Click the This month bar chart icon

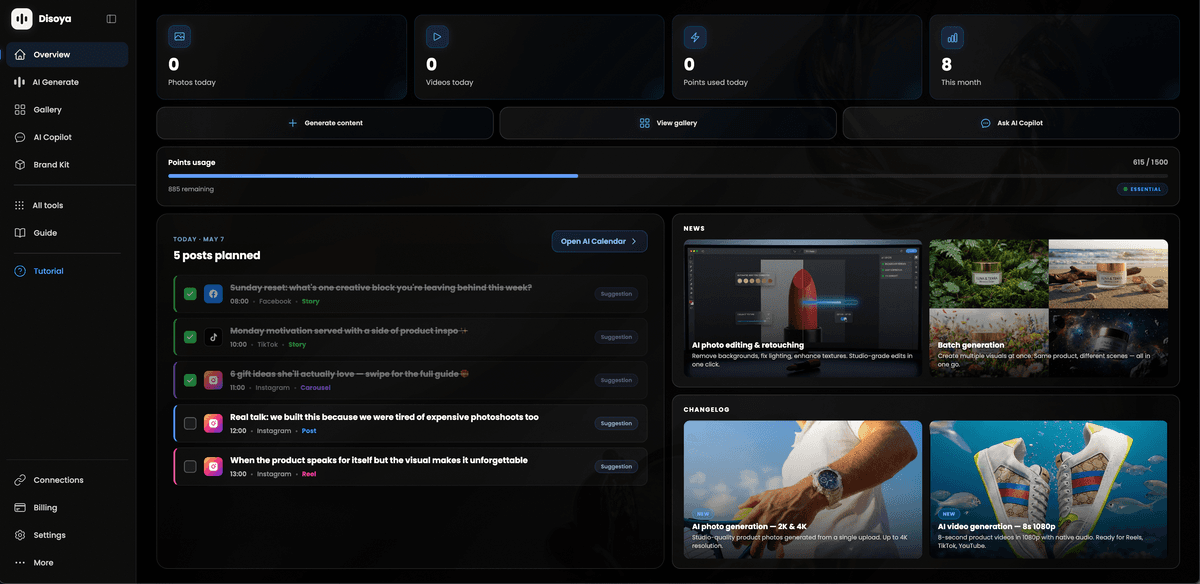pyautogui.click(x=952, y=37)
